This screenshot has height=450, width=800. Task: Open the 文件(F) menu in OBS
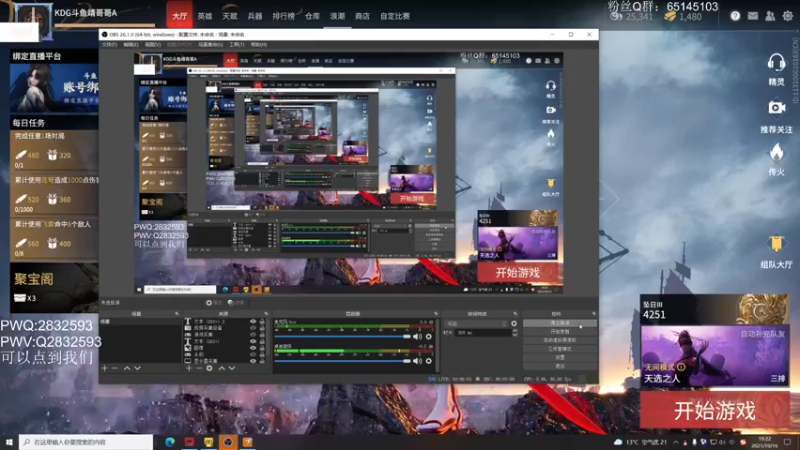tap(109, 45)
